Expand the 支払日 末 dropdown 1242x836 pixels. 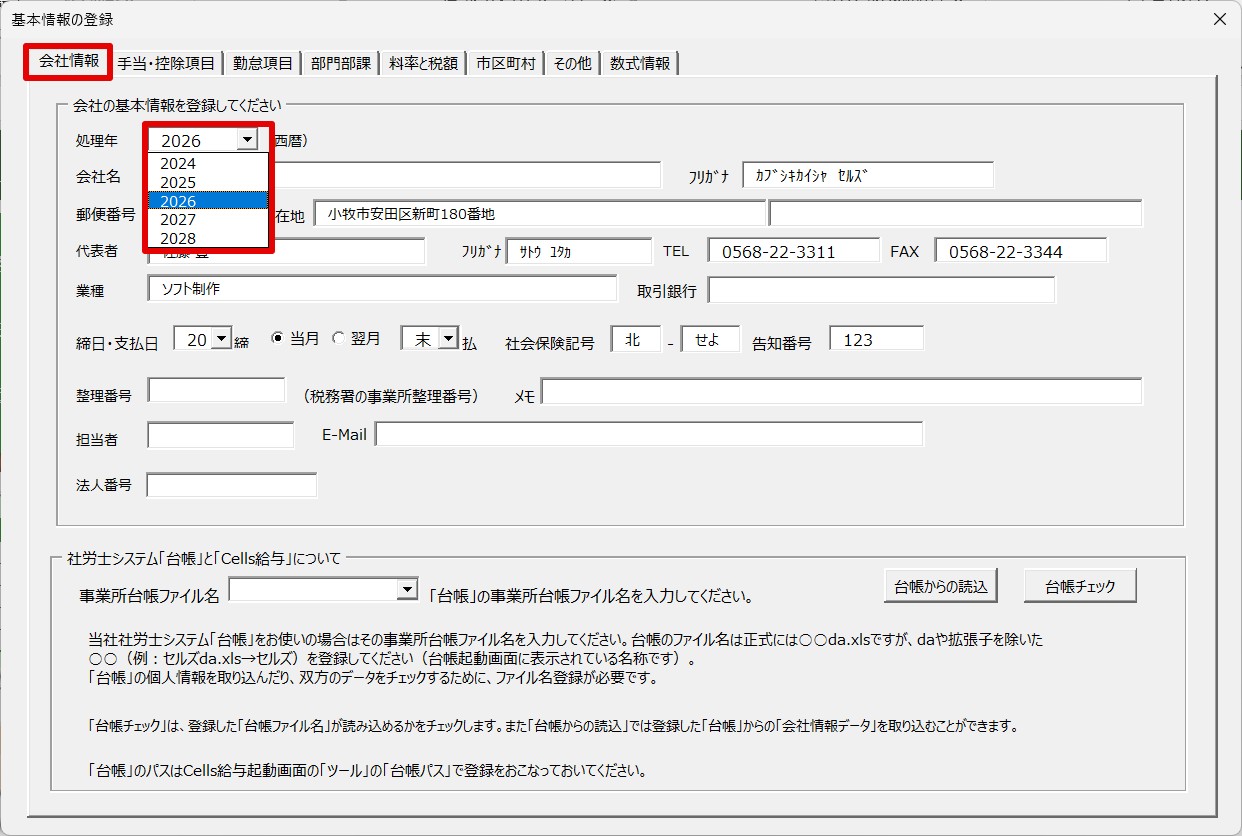[x=448, y=339]
